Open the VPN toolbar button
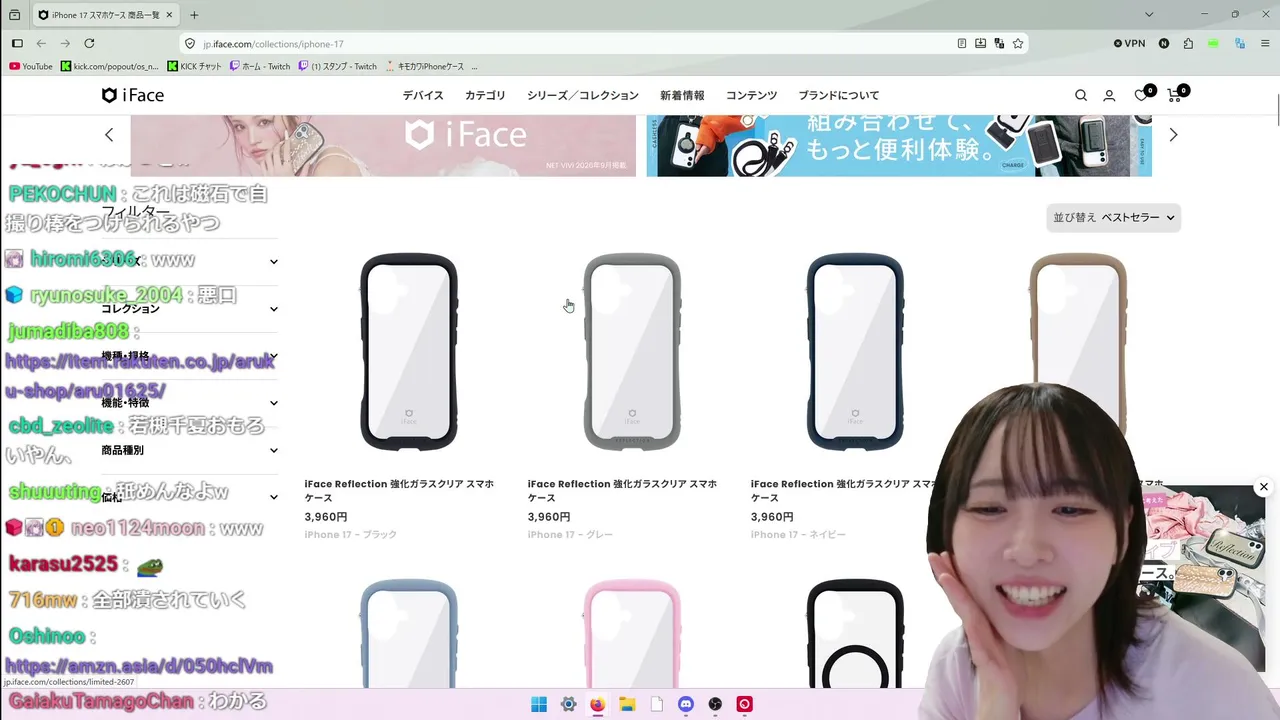Image resolution: width=1280 pixels, height=720 pixels. pos(1129,44)
